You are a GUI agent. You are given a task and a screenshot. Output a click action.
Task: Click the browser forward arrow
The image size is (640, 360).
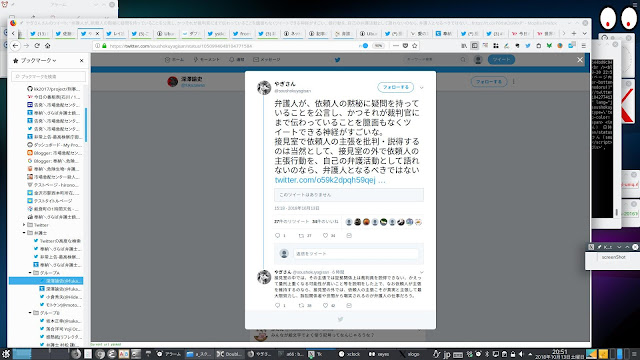coord(27,46)
